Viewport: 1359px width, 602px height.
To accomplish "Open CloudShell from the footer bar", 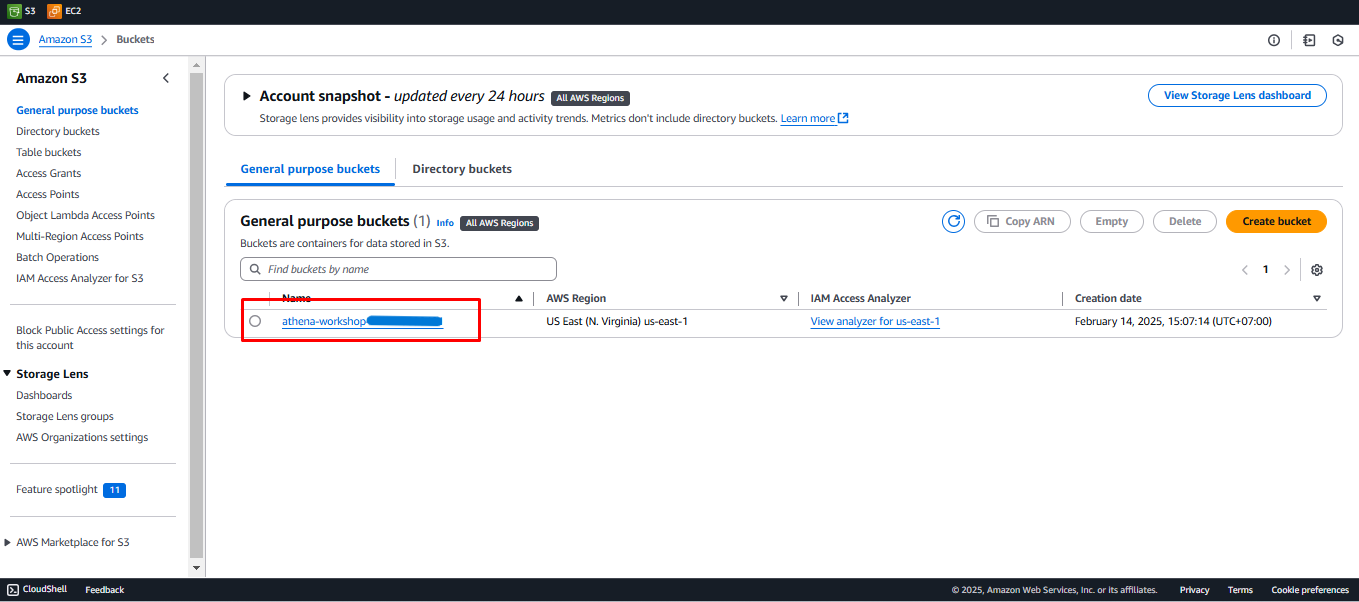I will pyautogui.click(x=37, y=590).
